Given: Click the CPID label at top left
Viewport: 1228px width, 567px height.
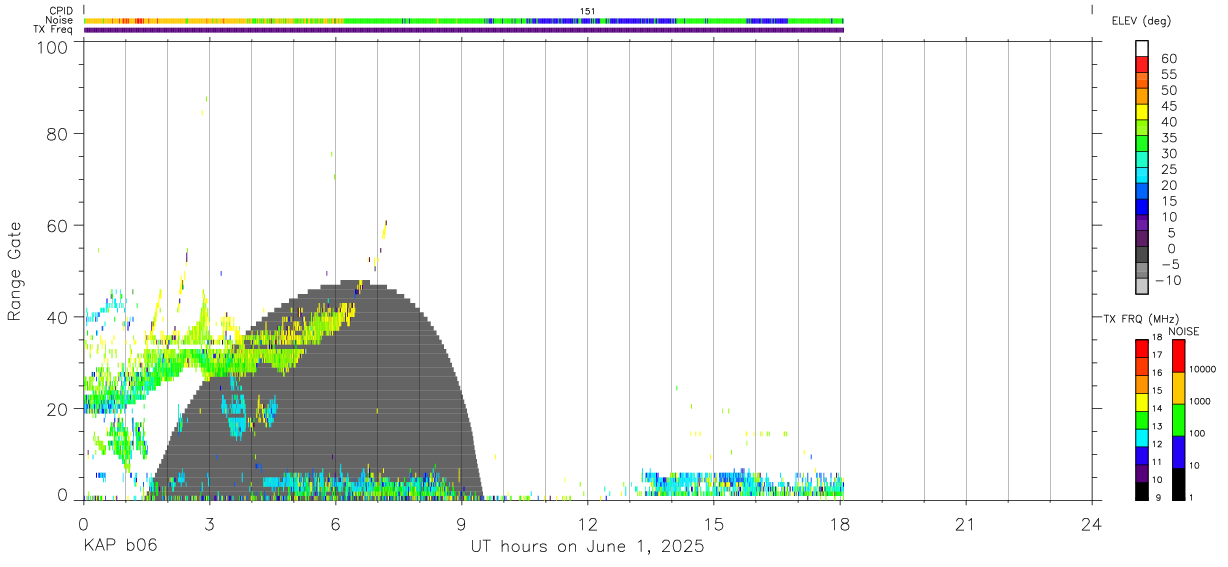Looking at the screenshot, I should [61, 10].
